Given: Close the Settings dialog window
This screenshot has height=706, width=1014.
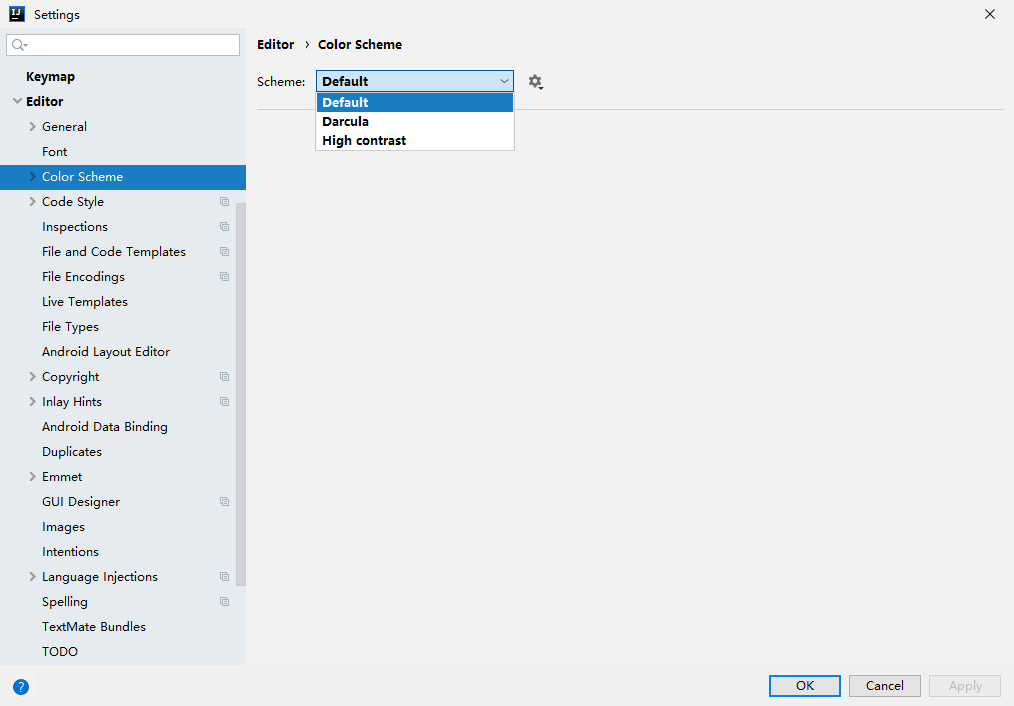Looking at the screenshot, I should pos(989,14).
